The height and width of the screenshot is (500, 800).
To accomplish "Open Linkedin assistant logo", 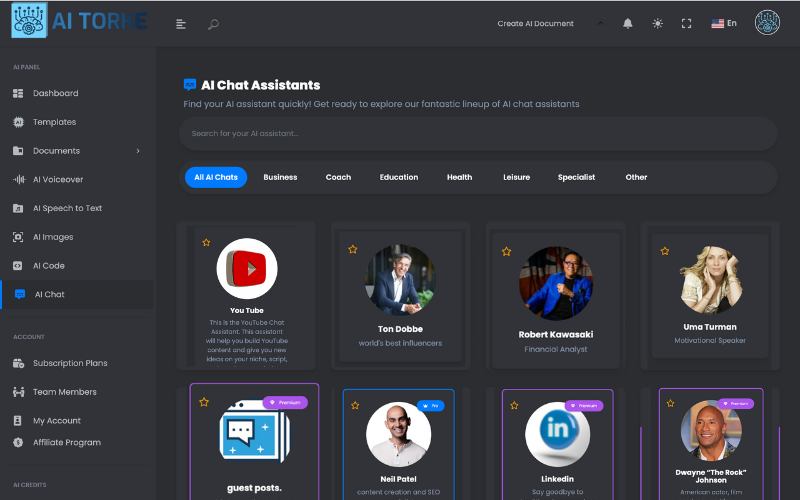I will [557, 434].
